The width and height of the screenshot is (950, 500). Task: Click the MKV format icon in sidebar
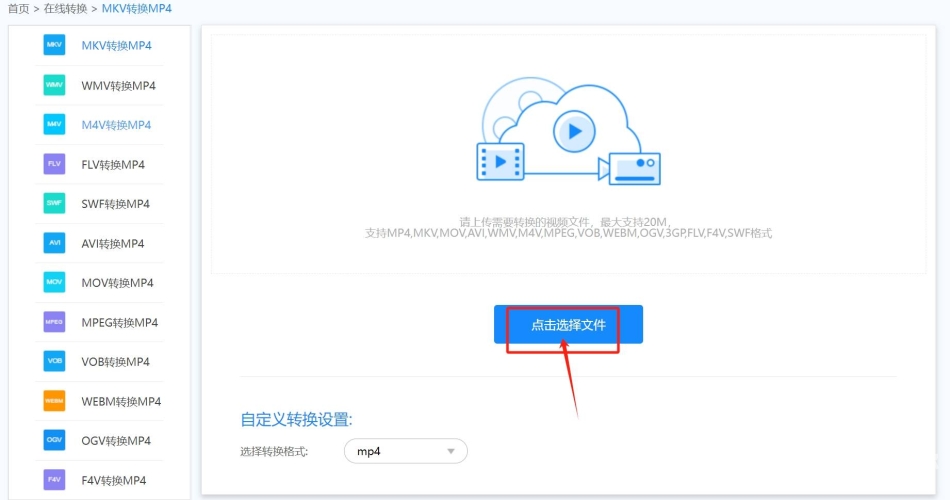pos(54,45)
